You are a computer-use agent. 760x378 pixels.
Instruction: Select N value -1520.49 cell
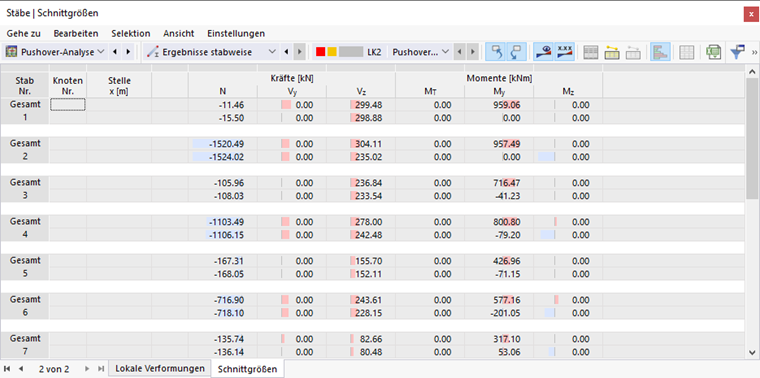[223, 144]
